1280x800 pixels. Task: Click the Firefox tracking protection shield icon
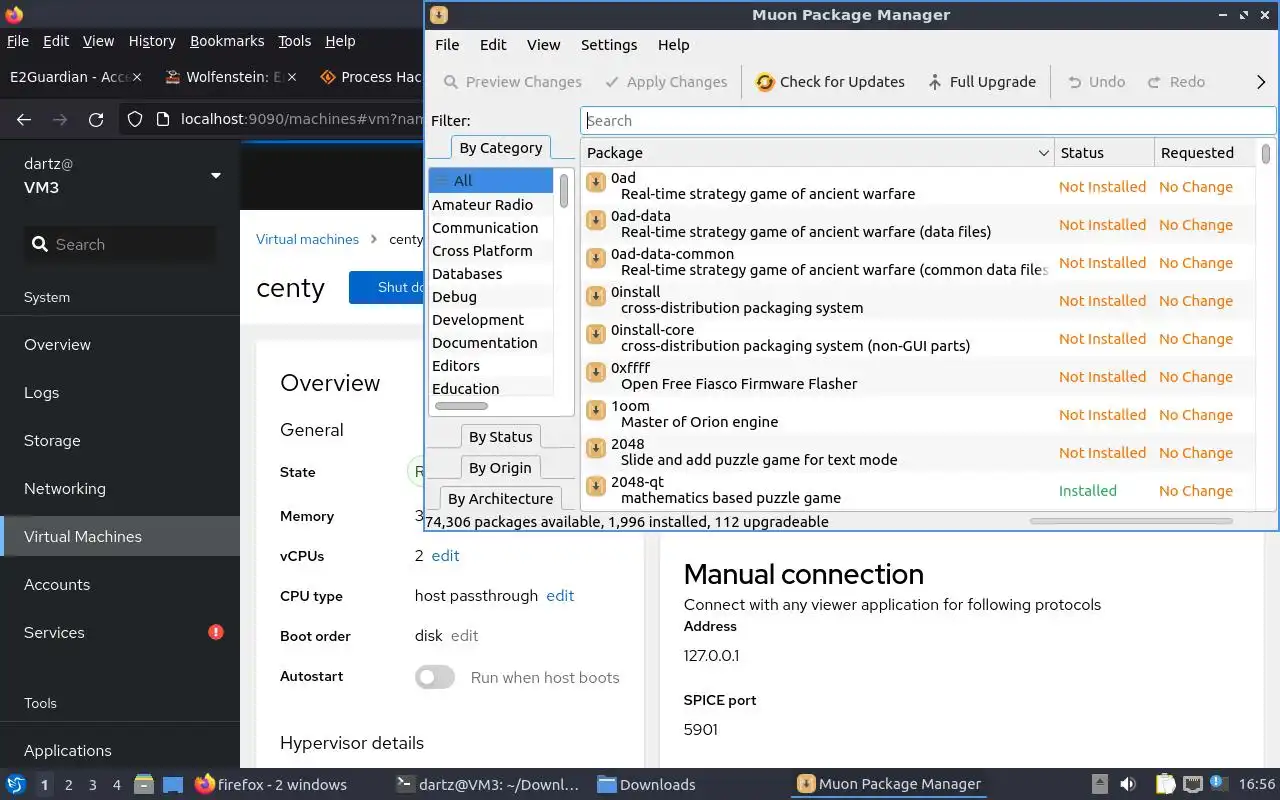[x=135, y=120]
